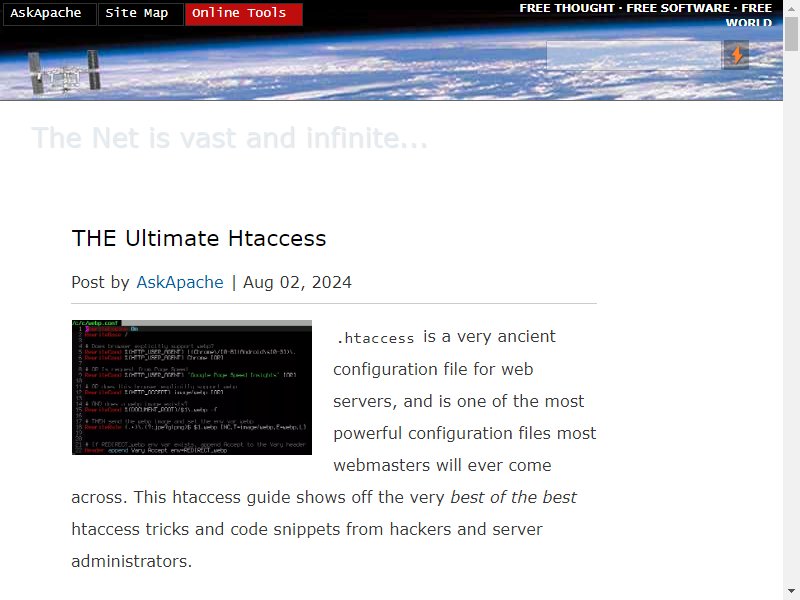Click the '.htaccess' monospace code word

pyautogui.click(x=375, y=338)
